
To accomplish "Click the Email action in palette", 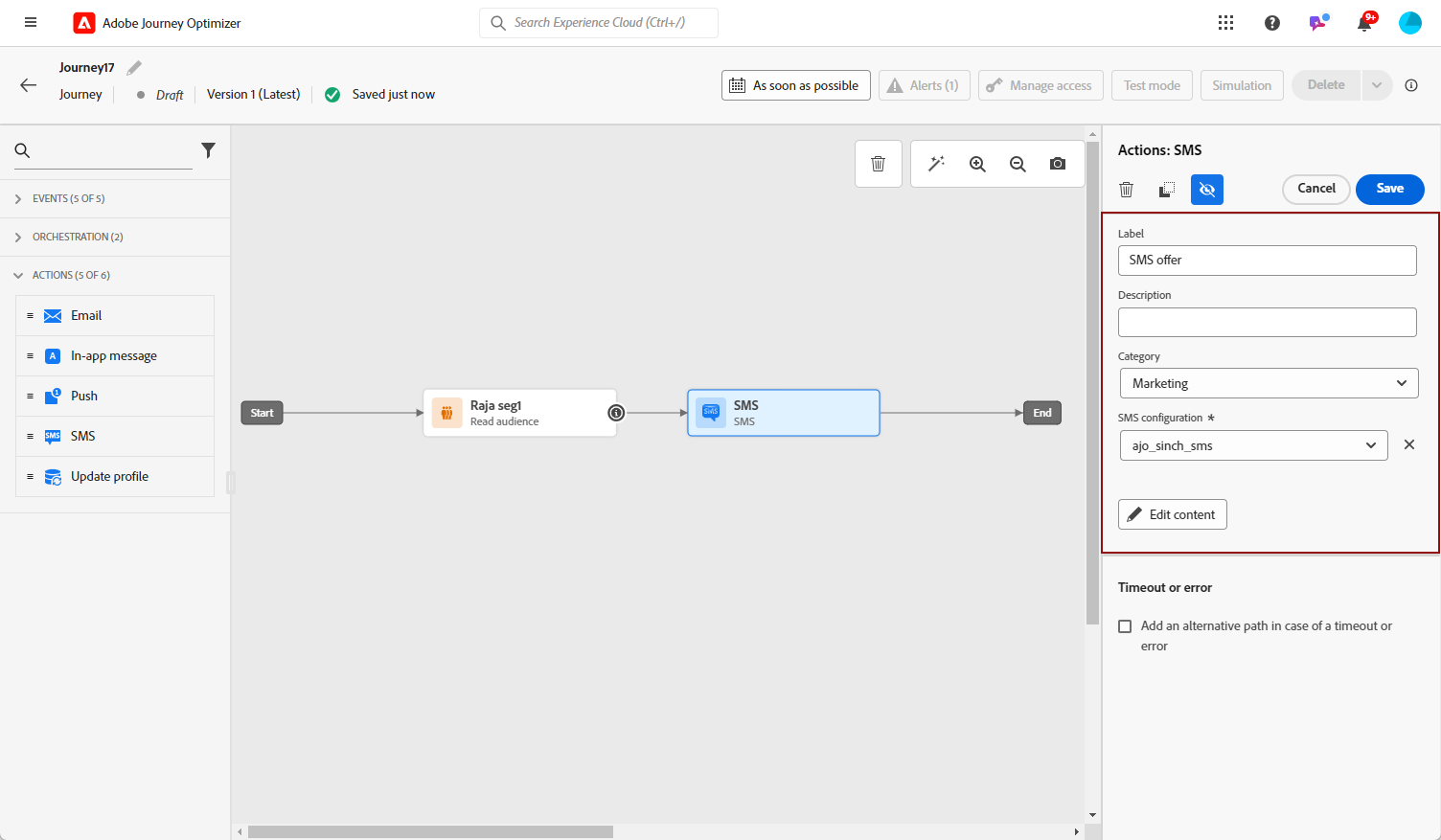I will coord(115,316).
